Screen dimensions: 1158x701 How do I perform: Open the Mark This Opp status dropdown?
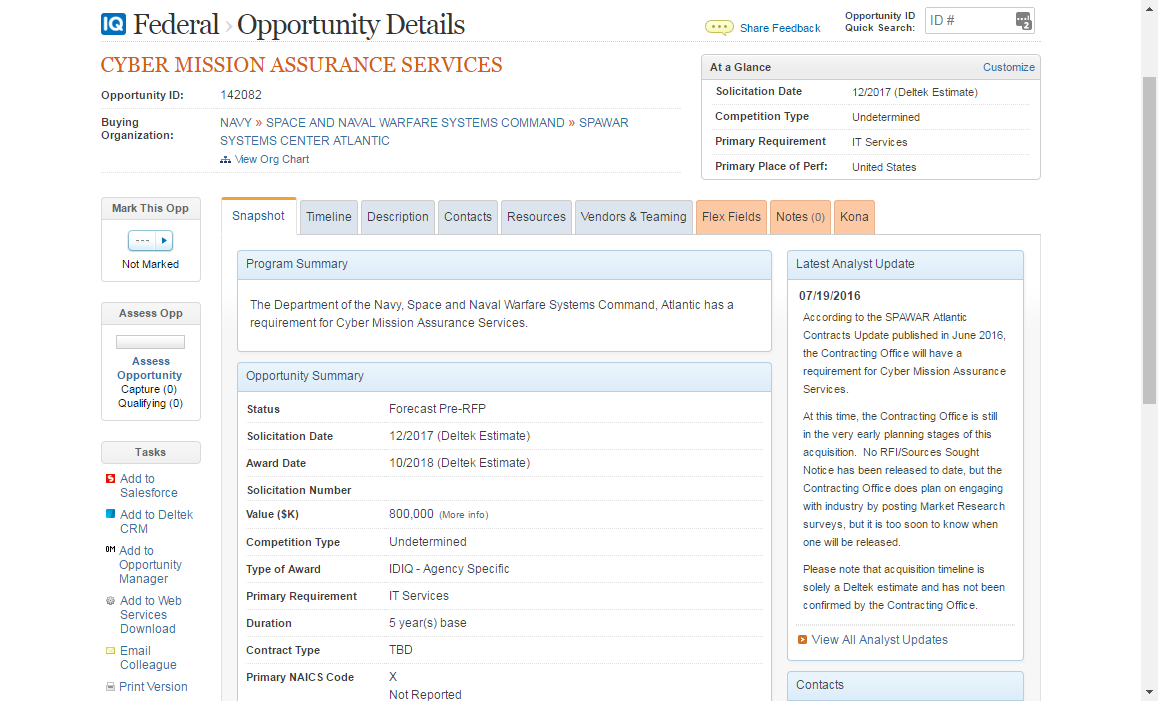(x=144, y=240)
